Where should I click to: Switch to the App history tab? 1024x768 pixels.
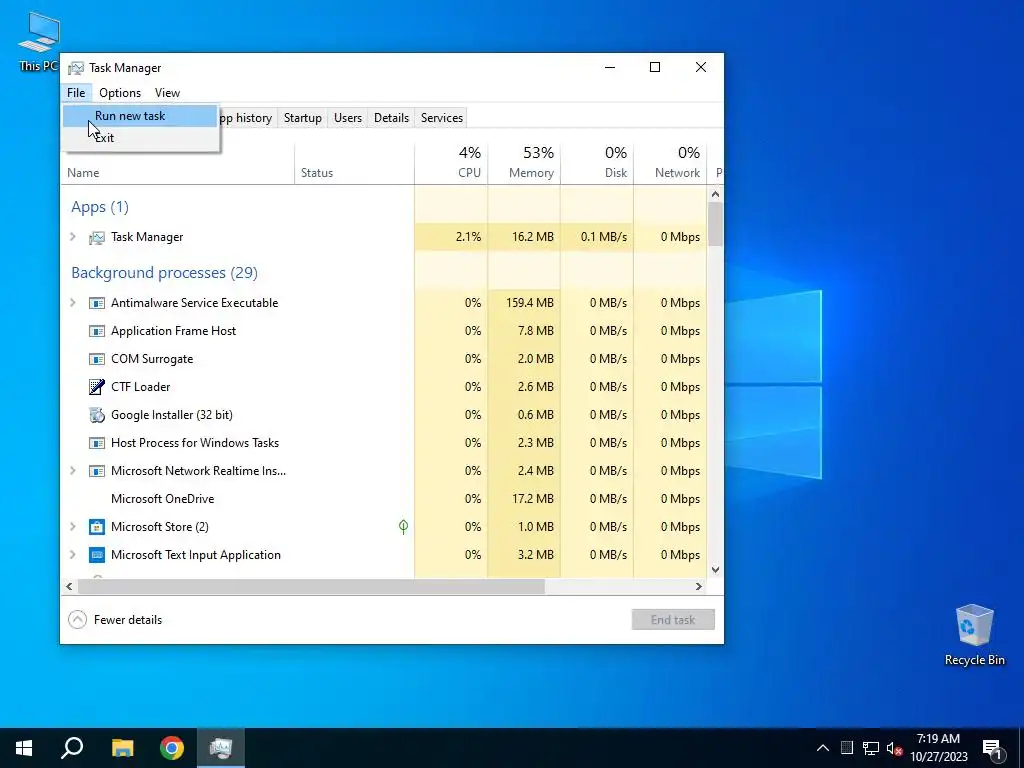tap(247, 118)
